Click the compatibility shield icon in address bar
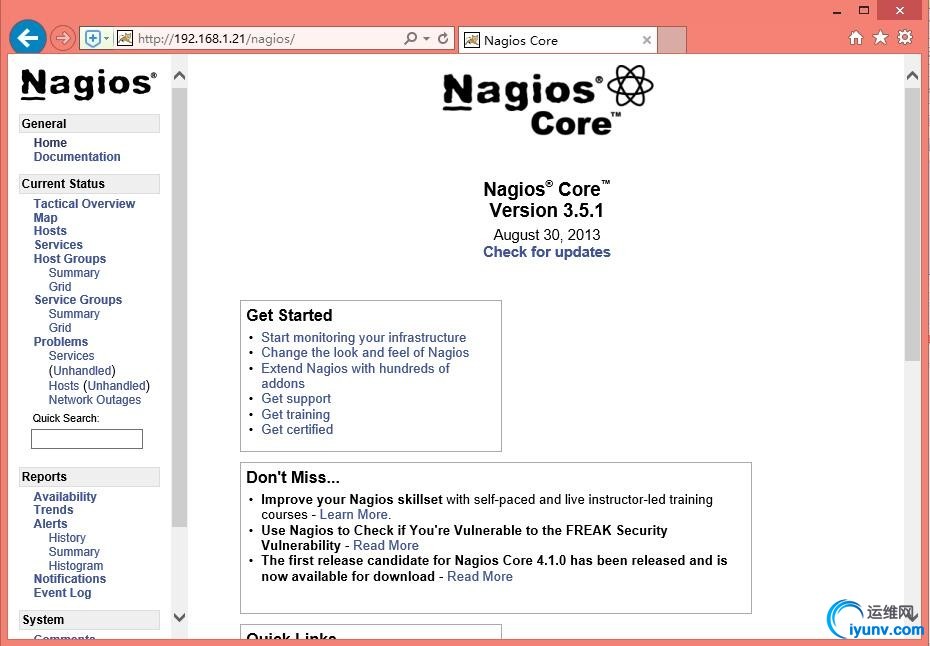930x646 pixels. pyautogui.click(x=93, y=39)
